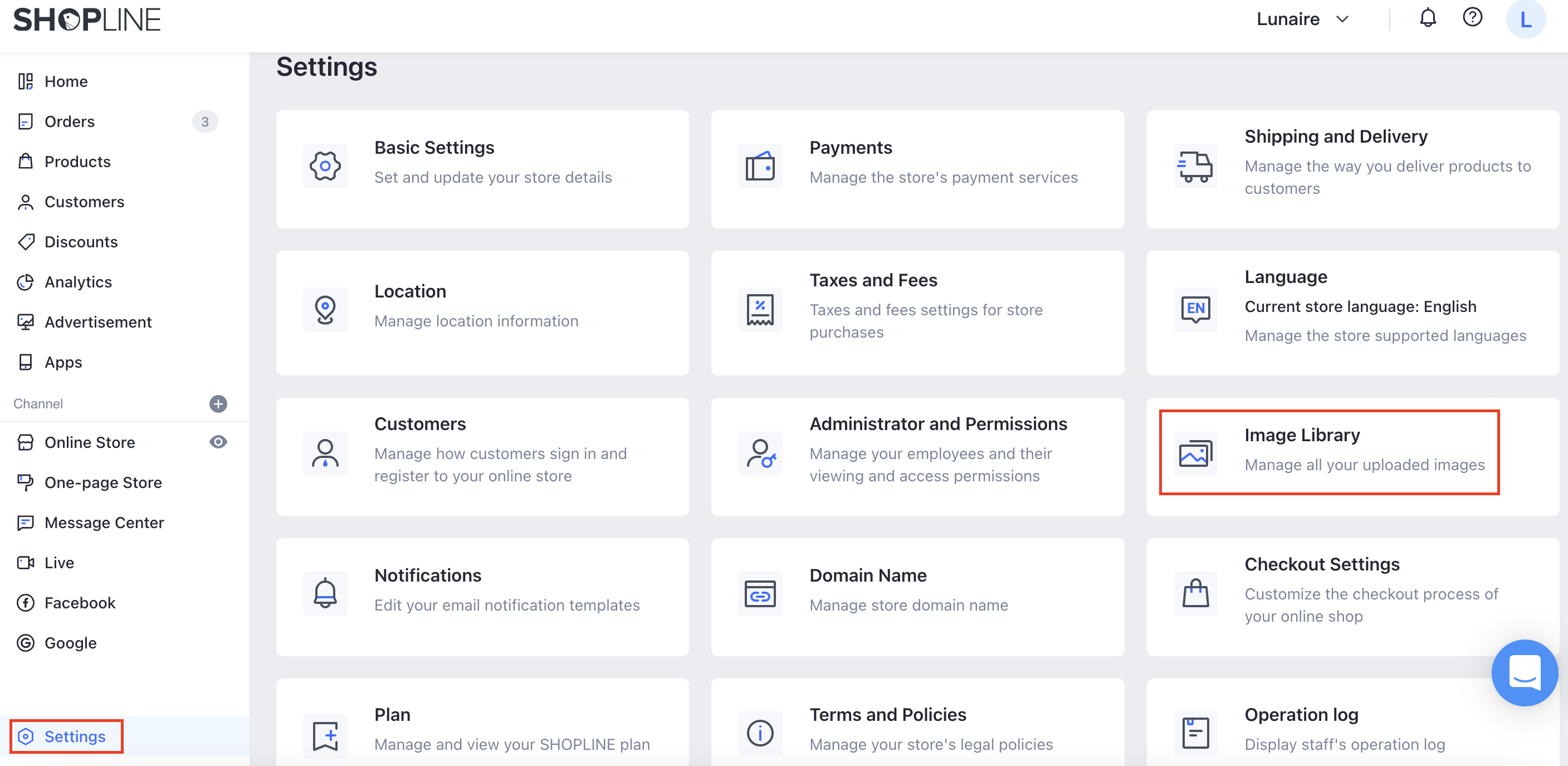
Task: Open the Image Library settings card
Action: pyautogui.click(x=1329, y=451)
